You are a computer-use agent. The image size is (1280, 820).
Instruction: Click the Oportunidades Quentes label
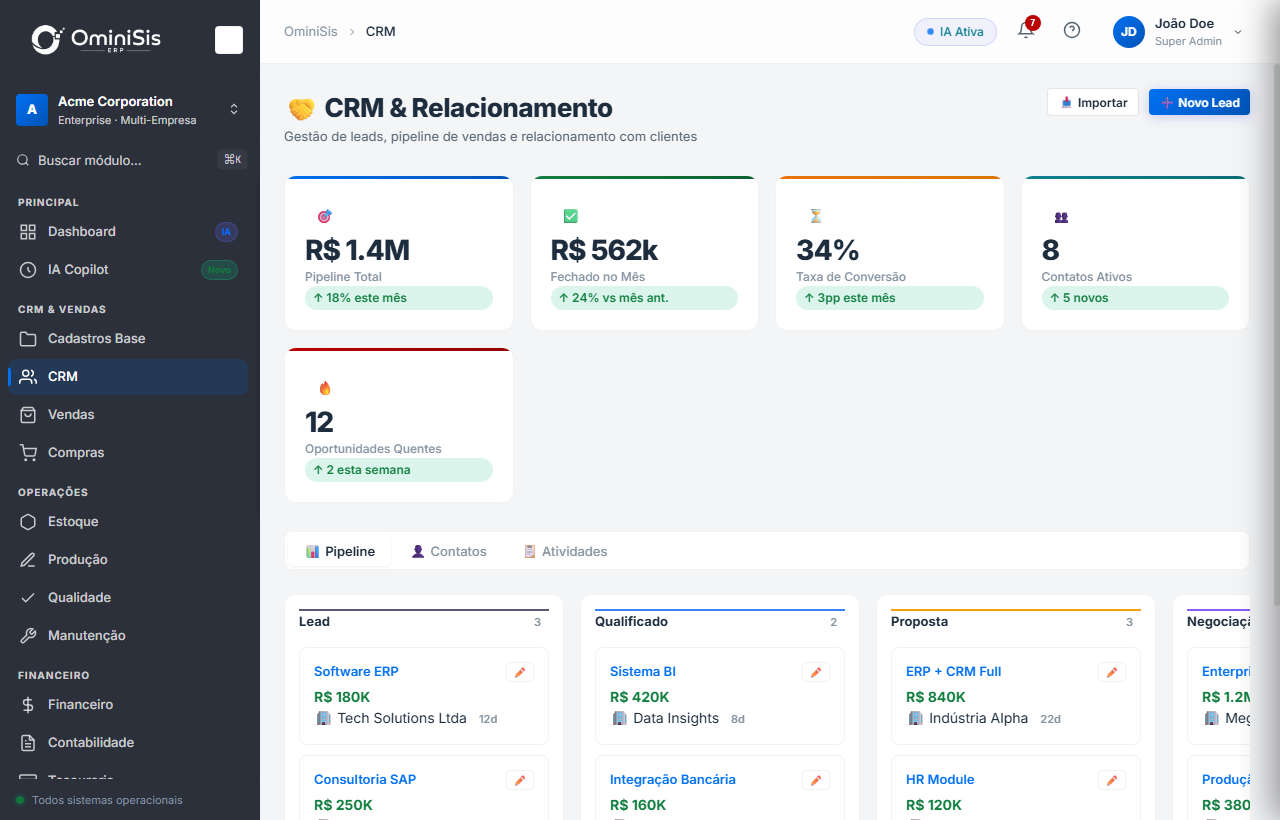click(x=373, y=449)
